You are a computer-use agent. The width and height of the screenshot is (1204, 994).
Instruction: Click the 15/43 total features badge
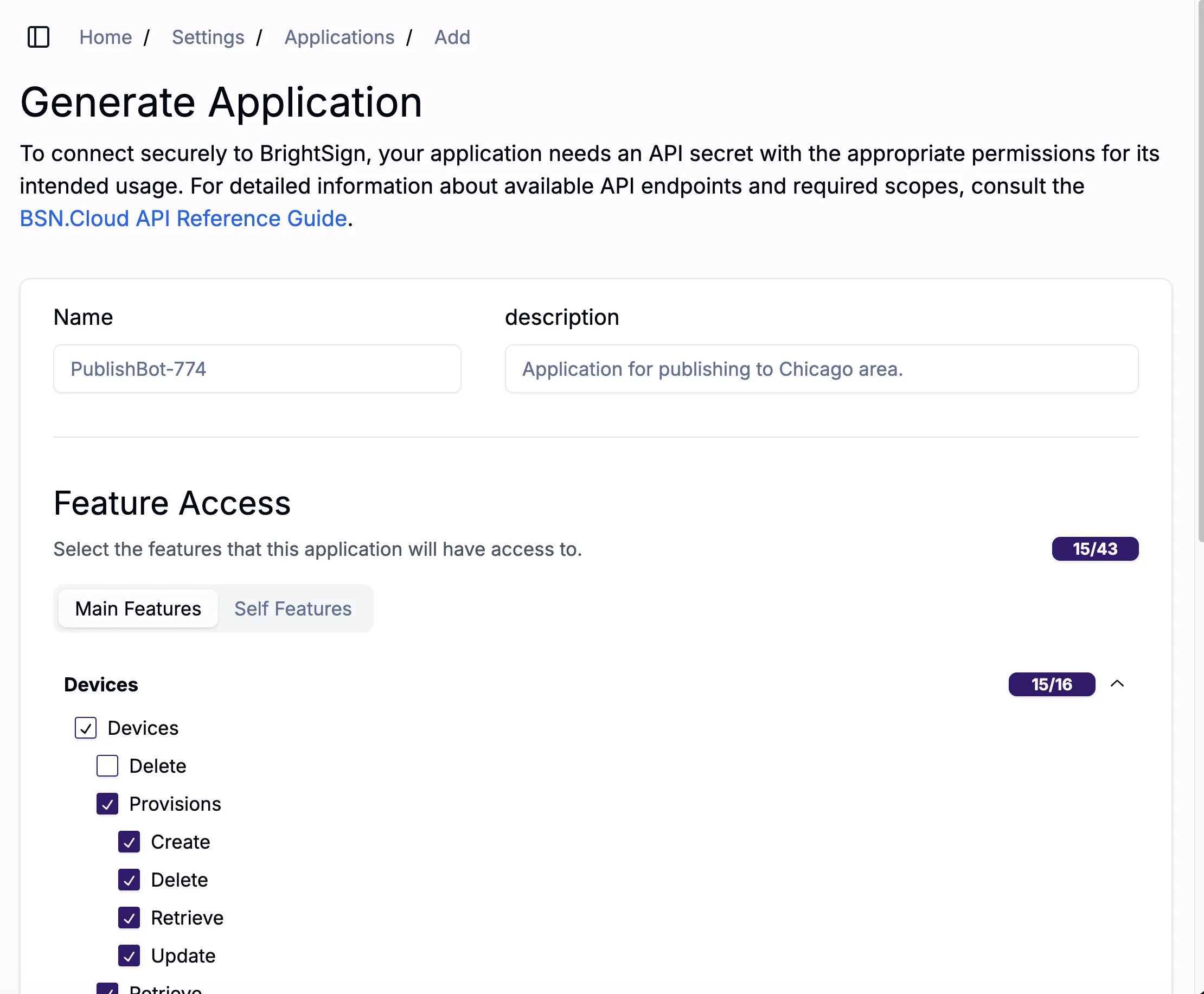(x=1094, y=549)
